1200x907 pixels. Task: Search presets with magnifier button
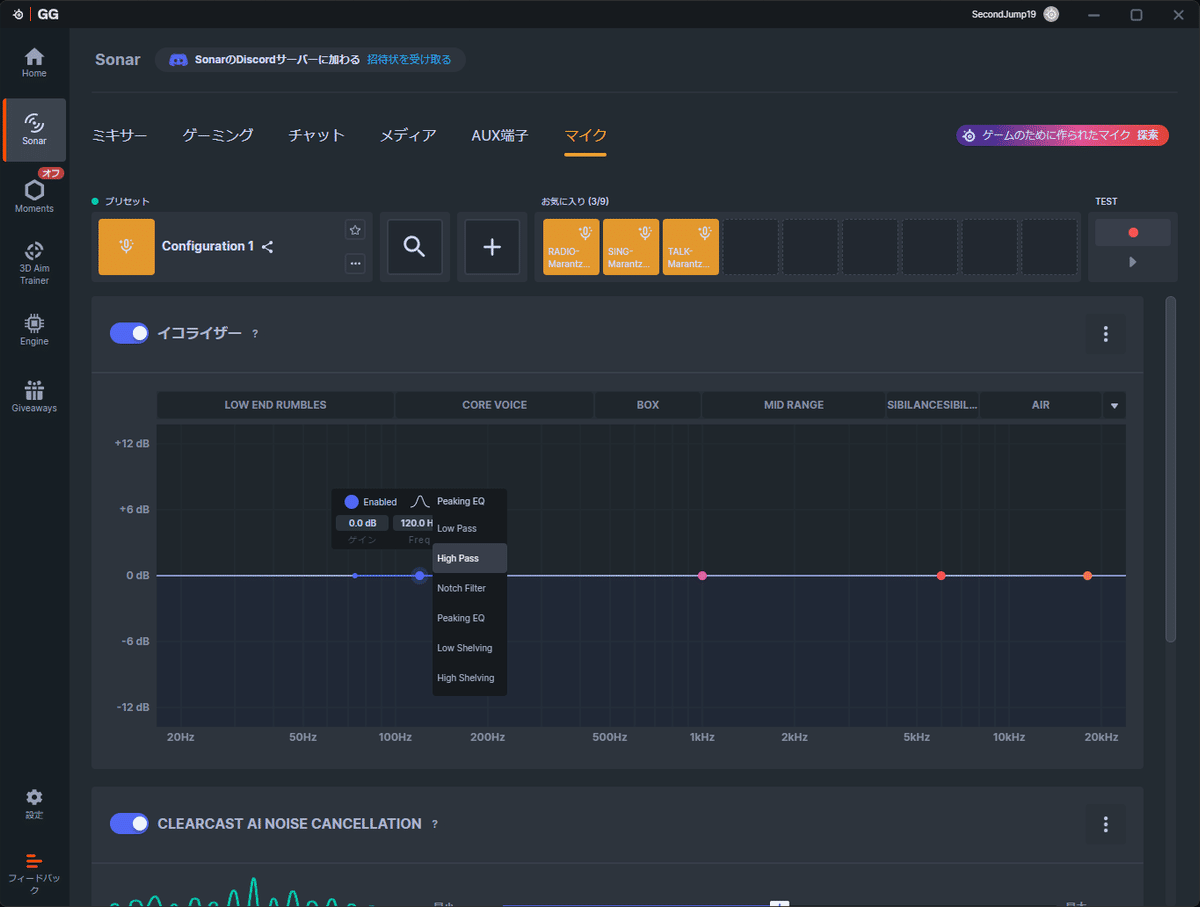pyautogui.click(x=414, y=246)
